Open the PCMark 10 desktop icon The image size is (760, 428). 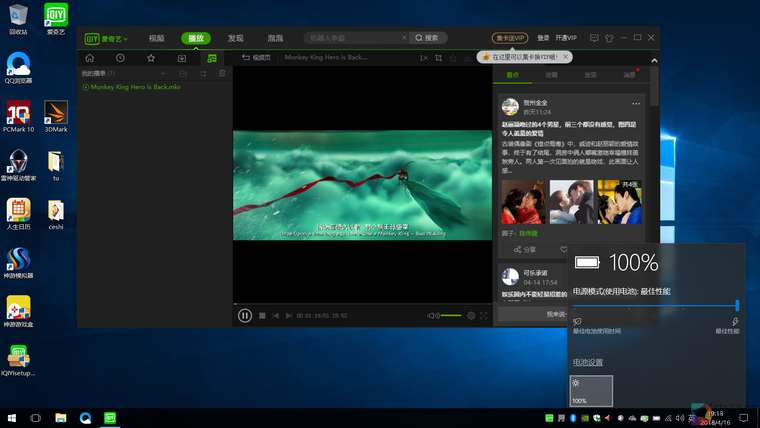[18, 116]
